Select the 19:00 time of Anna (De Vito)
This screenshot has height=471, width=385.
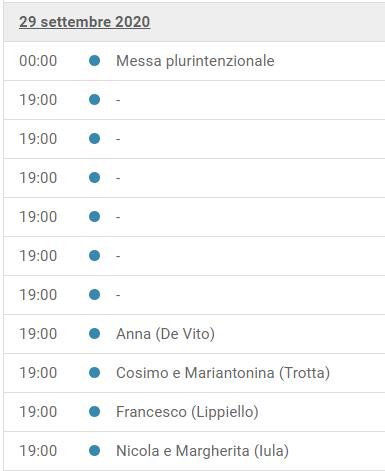point(38,334)
